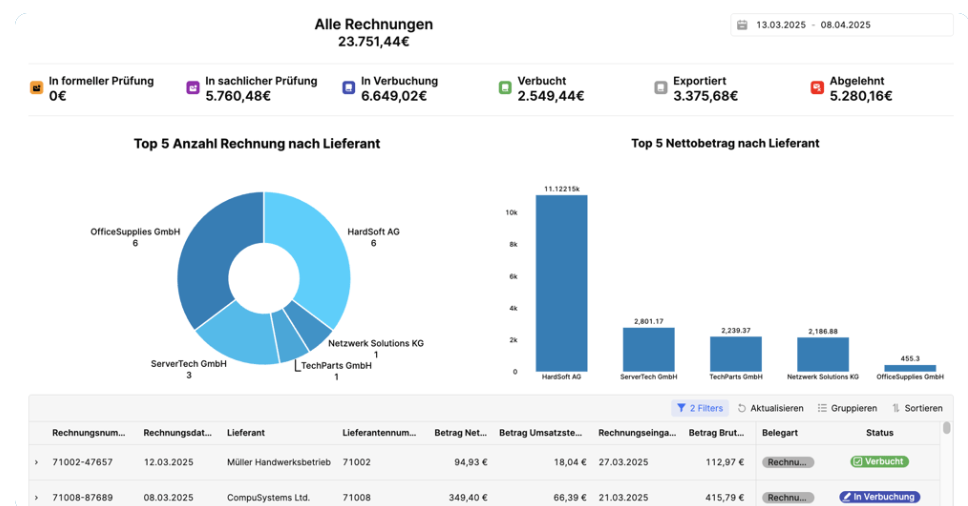
Task: Open the Sortieren sorting options
Action: 917,408
